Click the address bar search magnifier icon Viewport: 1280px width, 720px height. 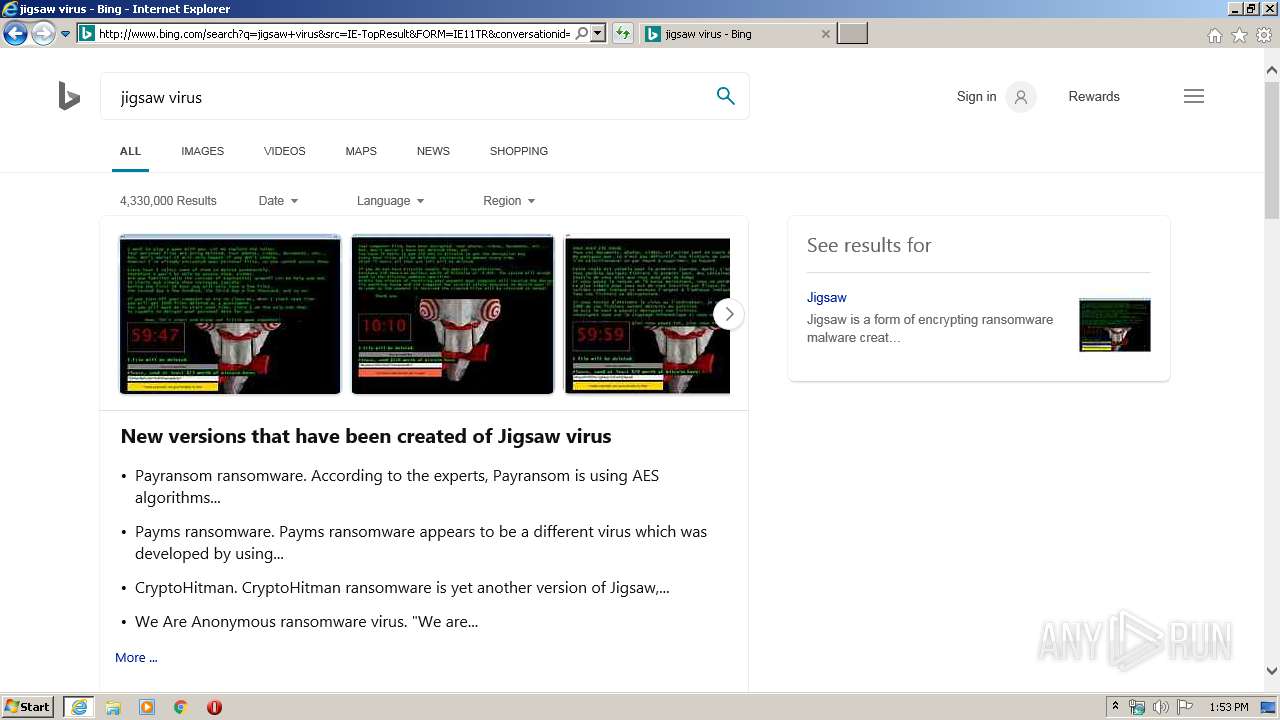tap(582, 33)
